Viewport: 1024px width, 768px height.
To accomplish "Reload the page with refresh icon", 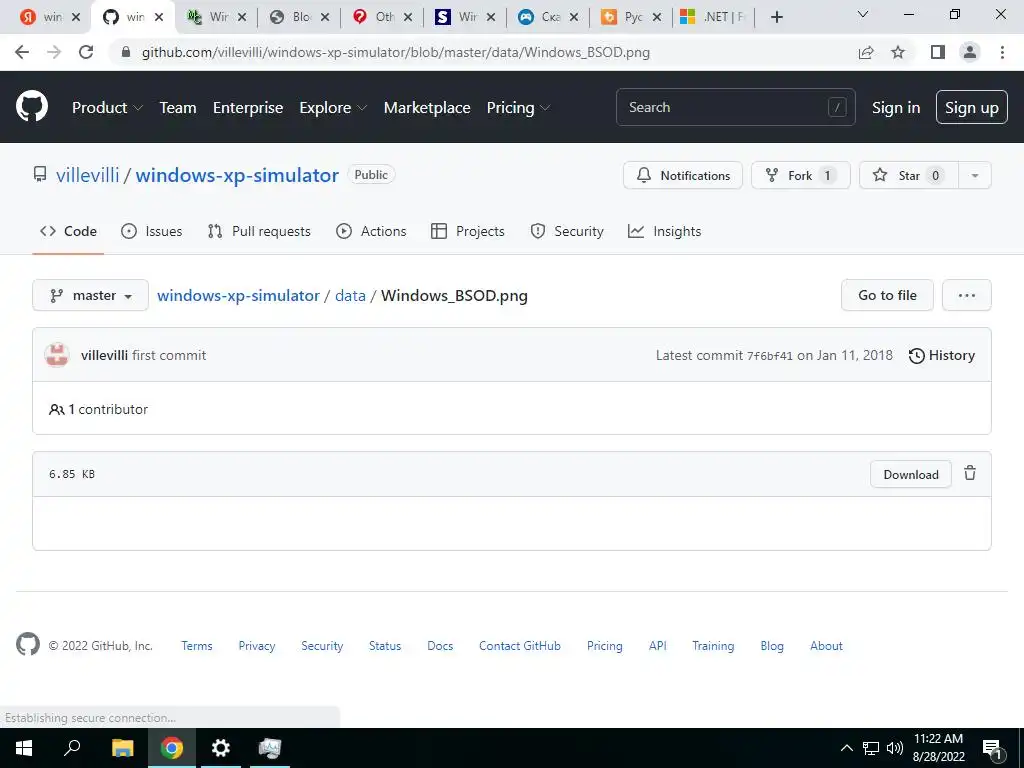I will point(86,52).
